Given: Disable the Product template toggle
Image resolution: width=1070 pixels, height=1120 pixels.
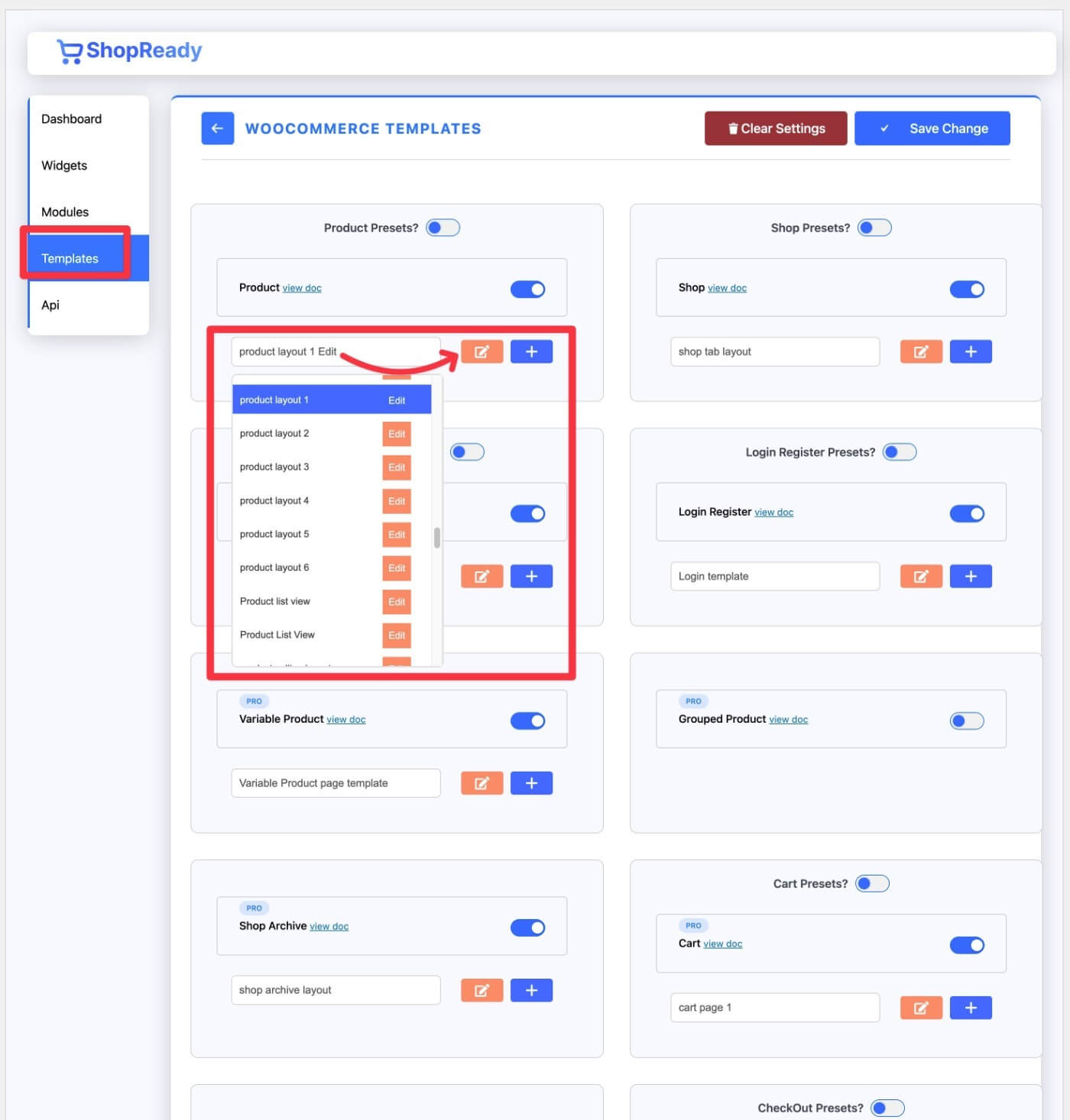Looking at the screenshot, I should click(x=527, y=290).
